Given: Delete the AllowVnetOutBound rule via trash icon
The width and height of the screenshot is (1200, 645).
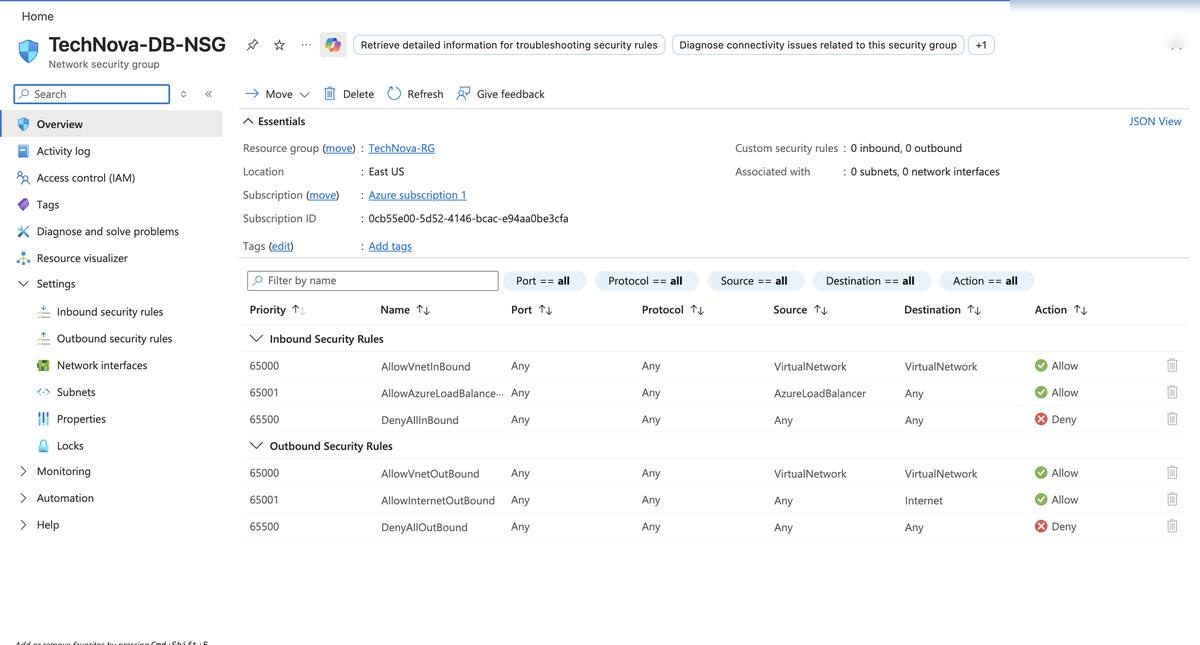Looking at the screenshot, I should point(1172,473).
